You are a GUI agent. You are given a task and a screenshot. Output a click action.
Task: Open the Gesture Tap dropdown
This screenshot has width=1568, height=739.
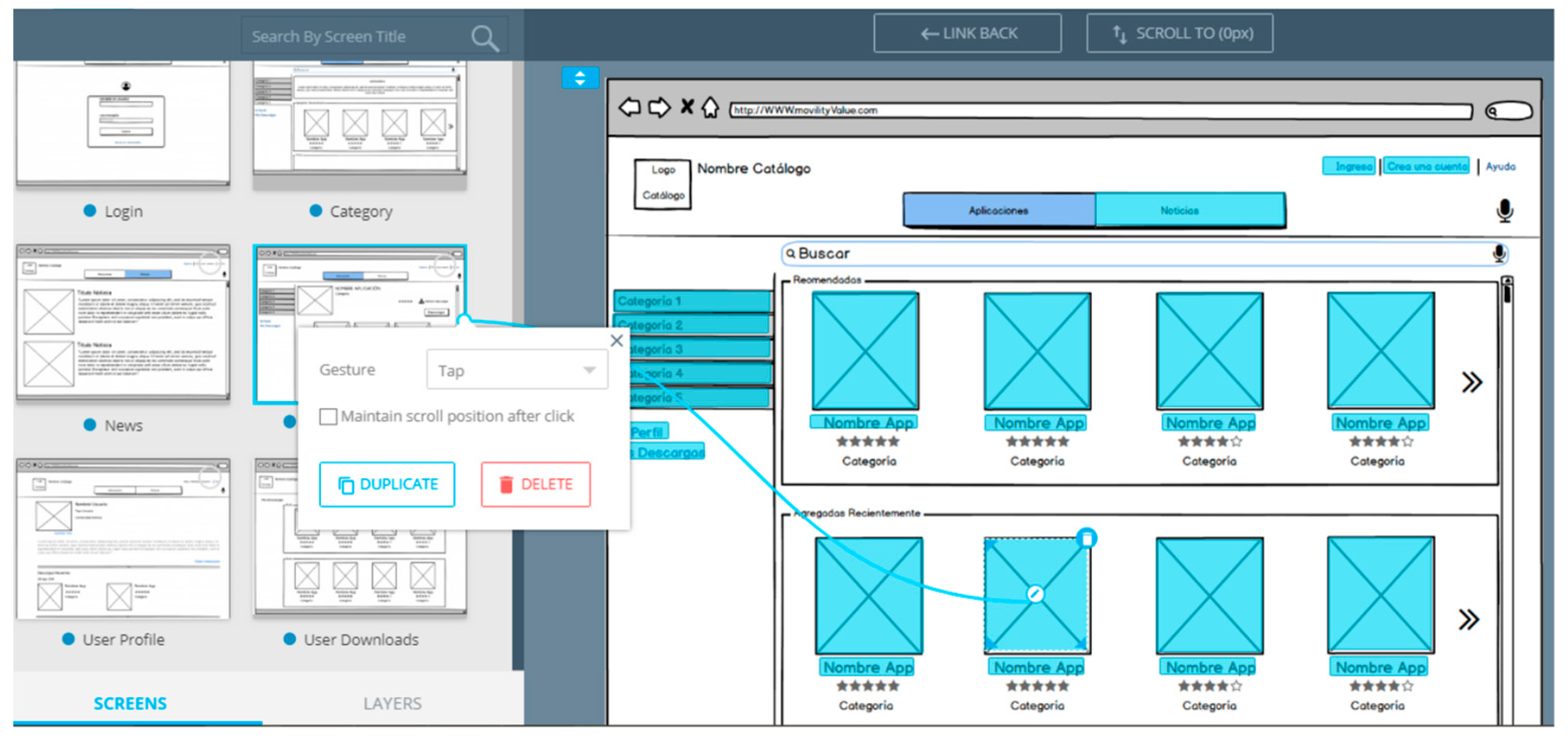click(x=517, y=370)
